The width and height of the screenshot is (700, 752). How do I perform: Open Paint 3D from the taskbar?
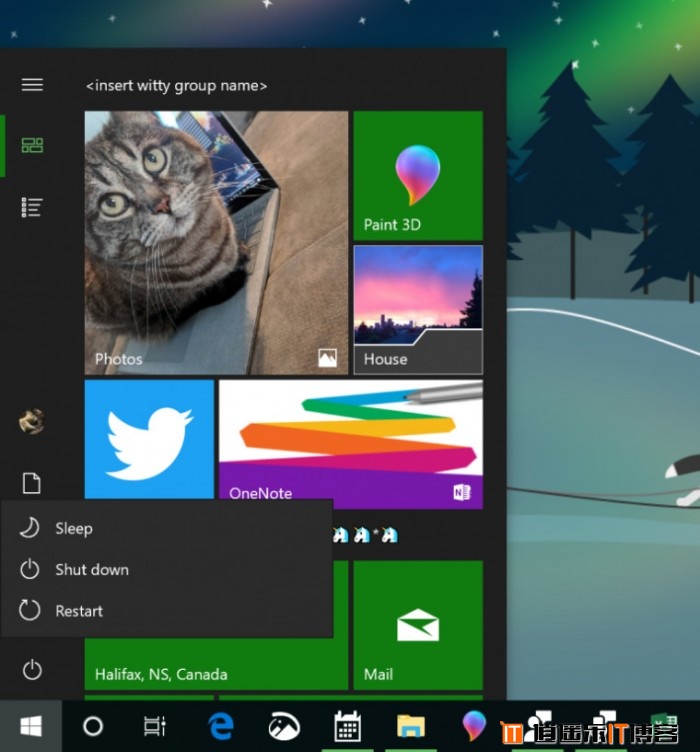pyautogui.click(x=474, y=726)
